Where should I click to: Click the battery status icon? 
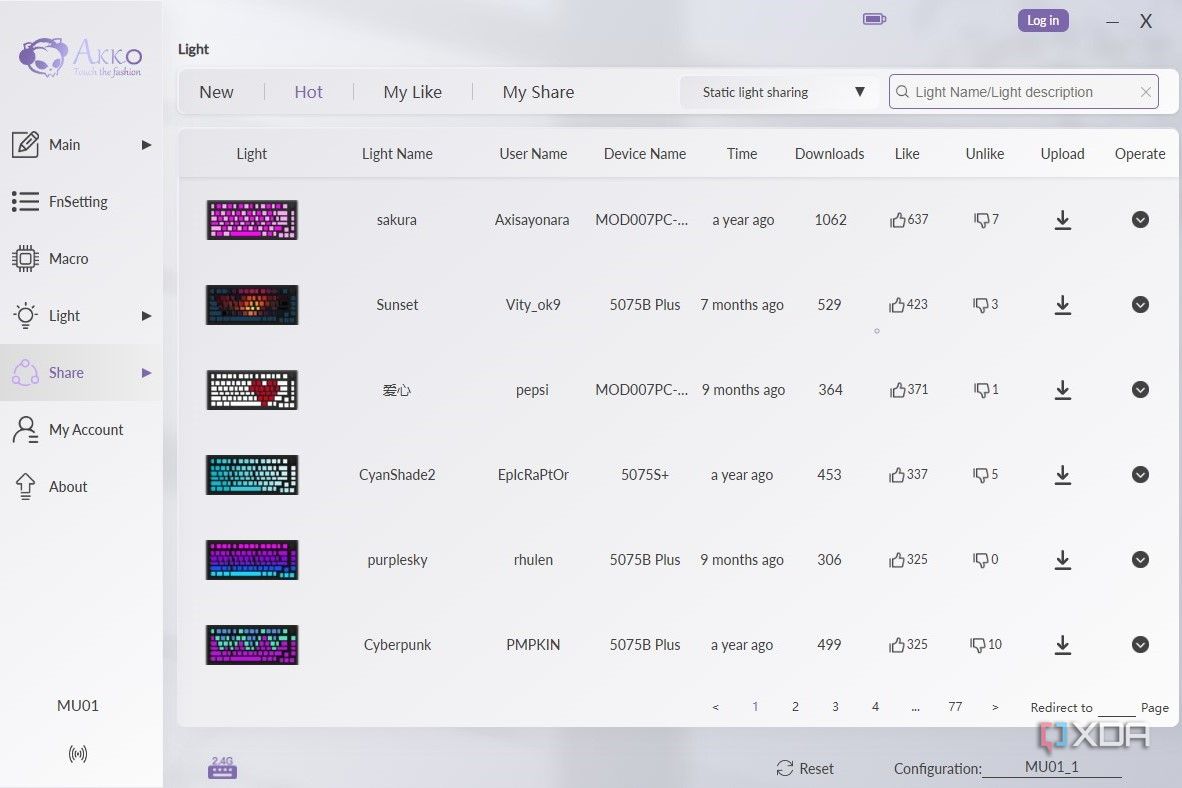(x=874, y=19)
